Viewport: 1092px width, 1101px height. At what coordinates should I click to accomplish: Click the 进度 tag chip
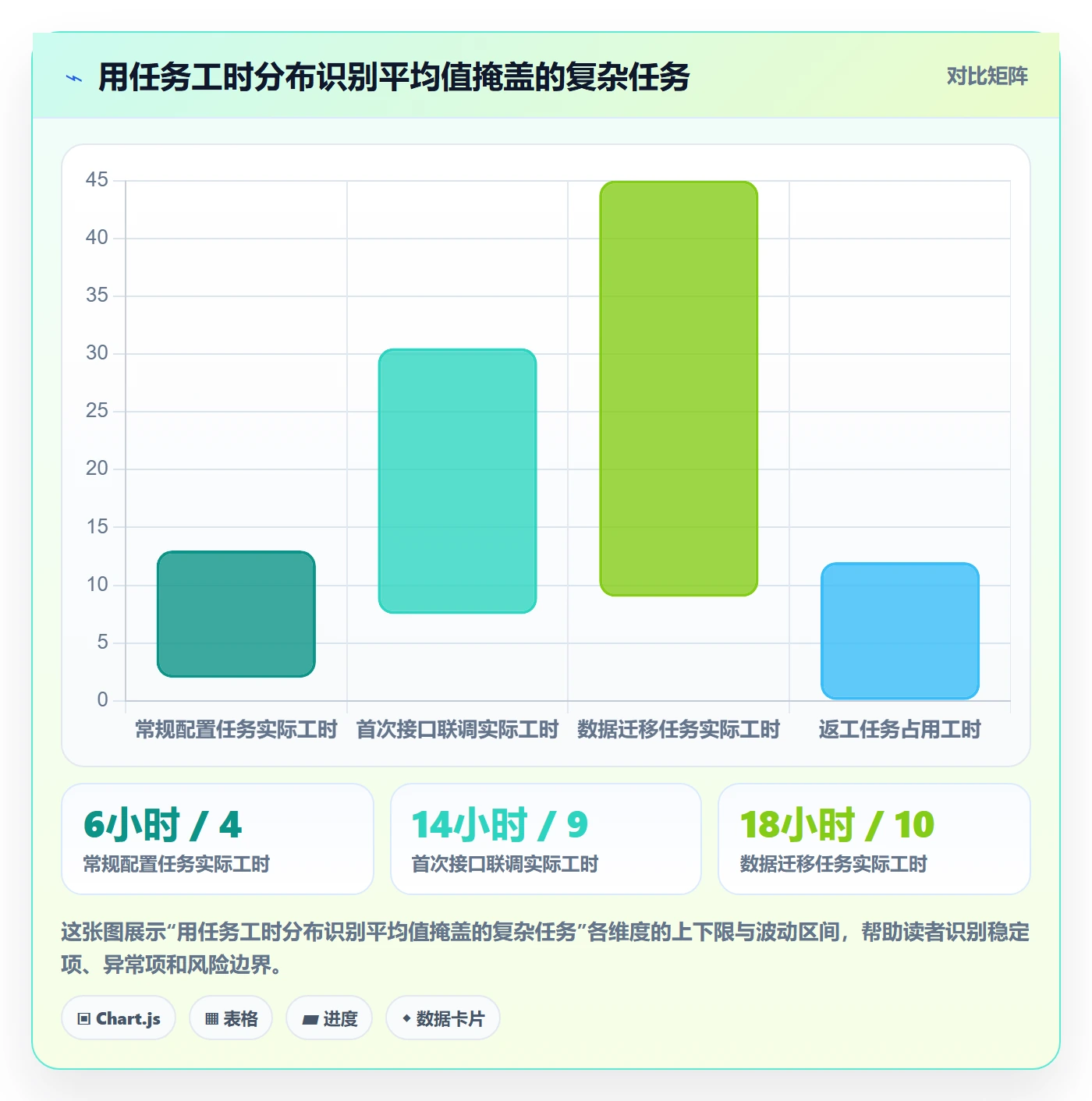[329, 1018]
